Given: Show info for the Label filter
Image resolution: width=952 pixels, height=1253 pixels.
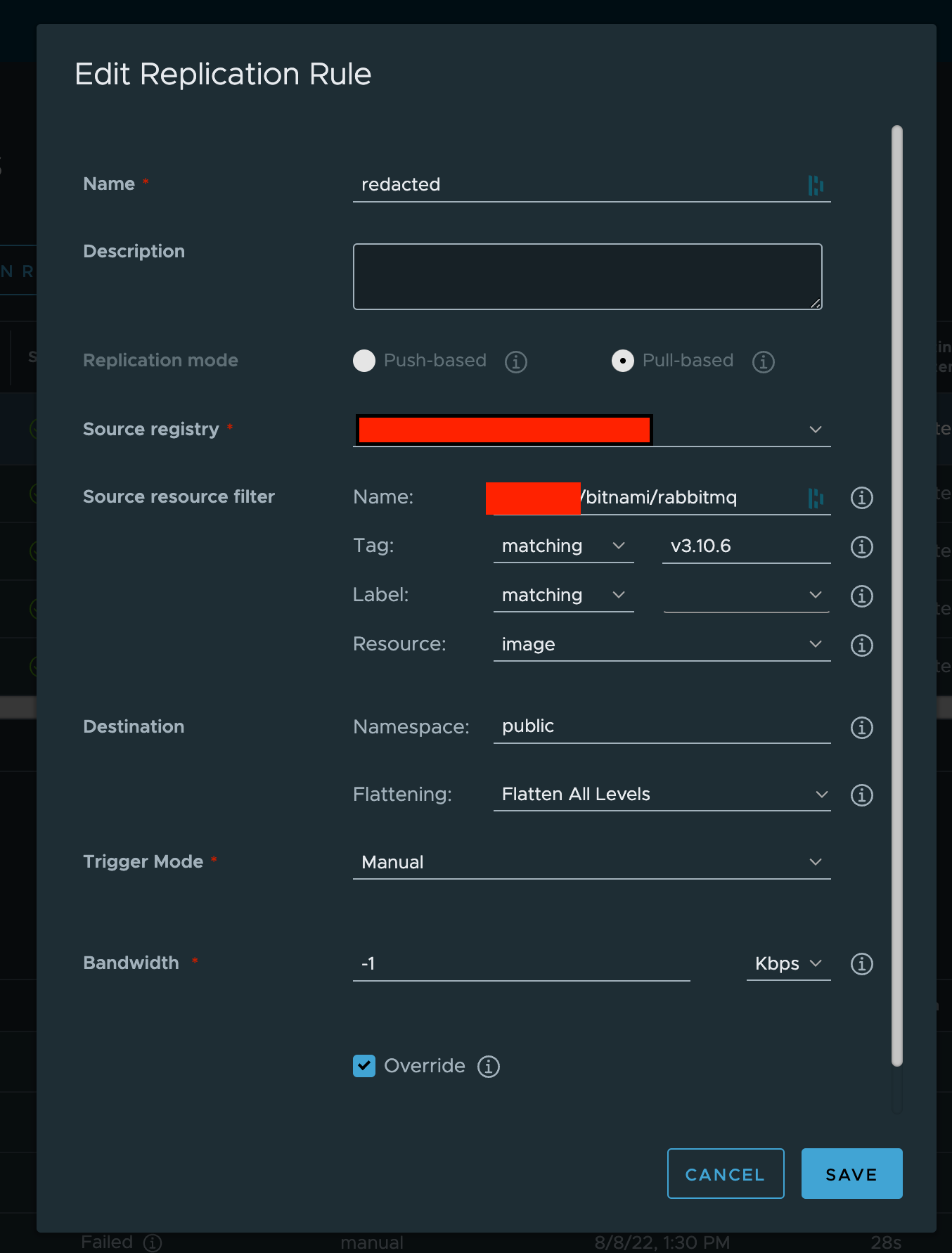Looking at the screenshot, I should click(x=862, y=596).
